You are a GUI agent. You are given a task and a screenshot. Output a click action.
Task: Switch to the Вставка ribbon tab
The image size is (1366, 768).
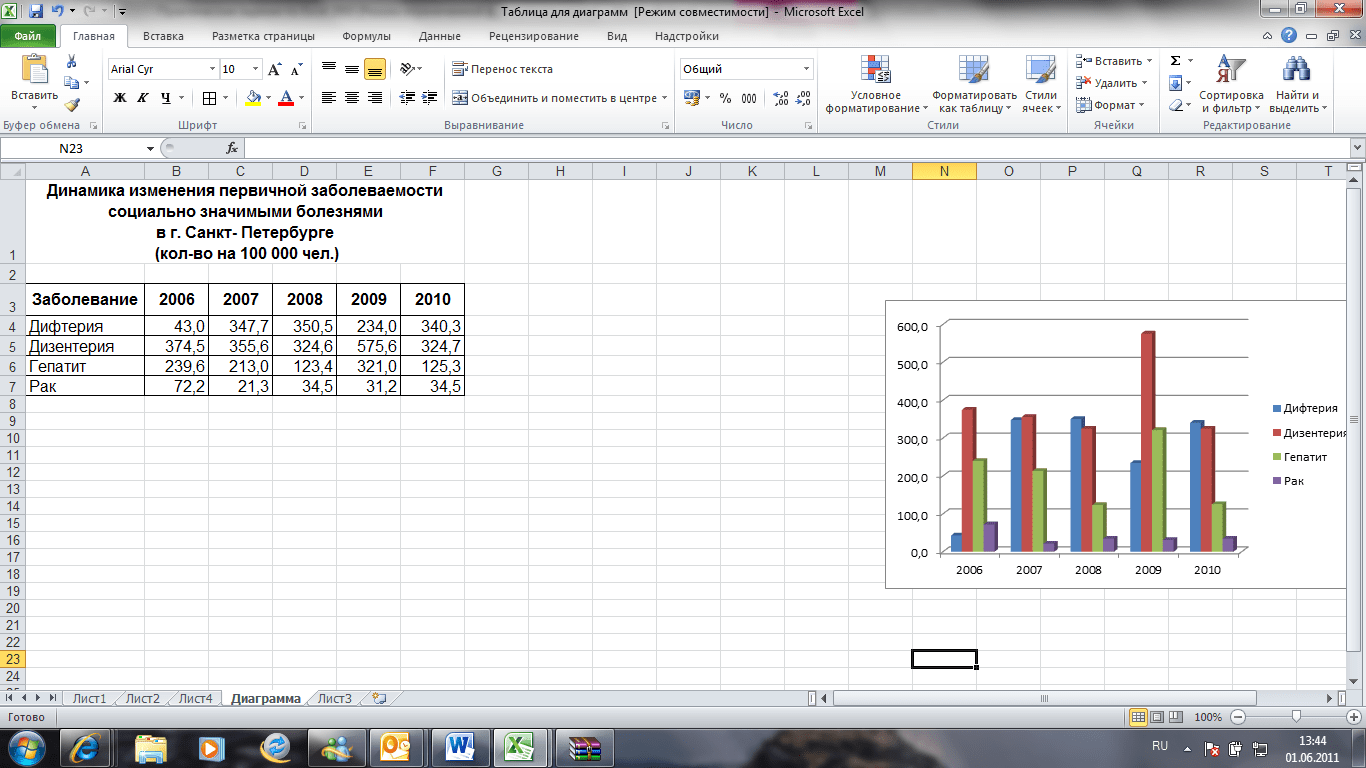[162, 35]
